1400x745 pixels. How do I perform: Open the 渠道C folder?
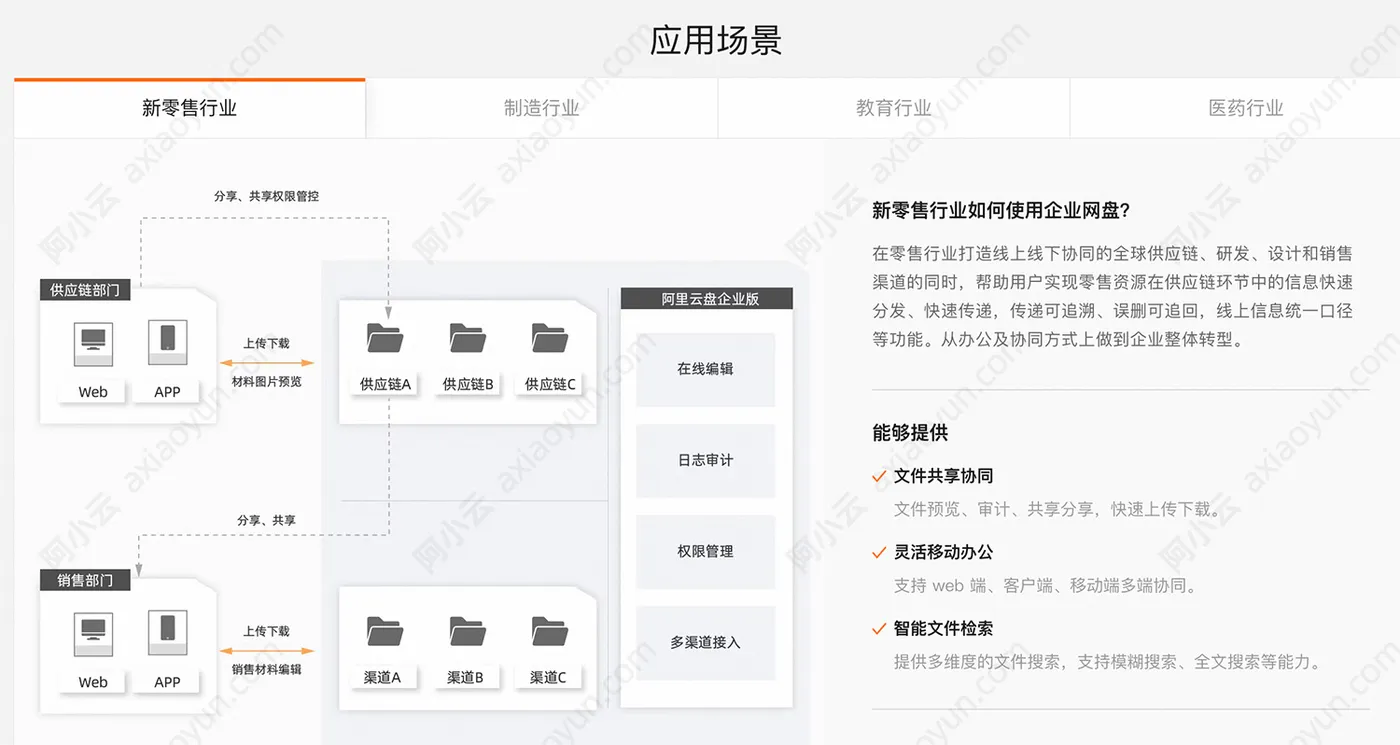548,633
